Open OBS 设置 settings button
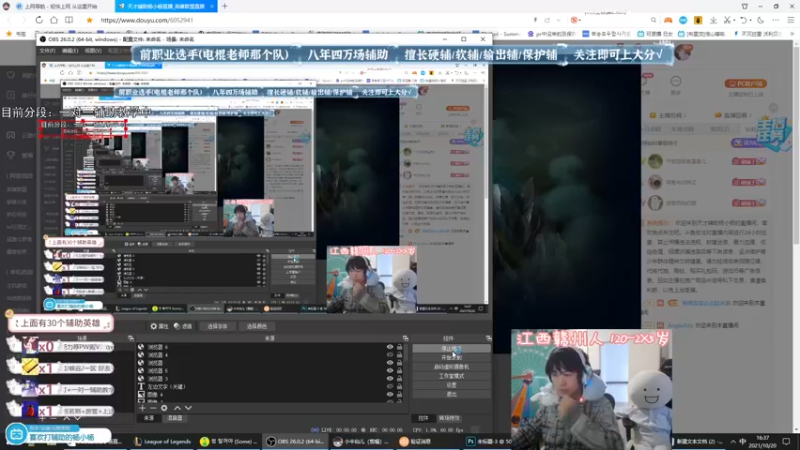 coord(451,385)
